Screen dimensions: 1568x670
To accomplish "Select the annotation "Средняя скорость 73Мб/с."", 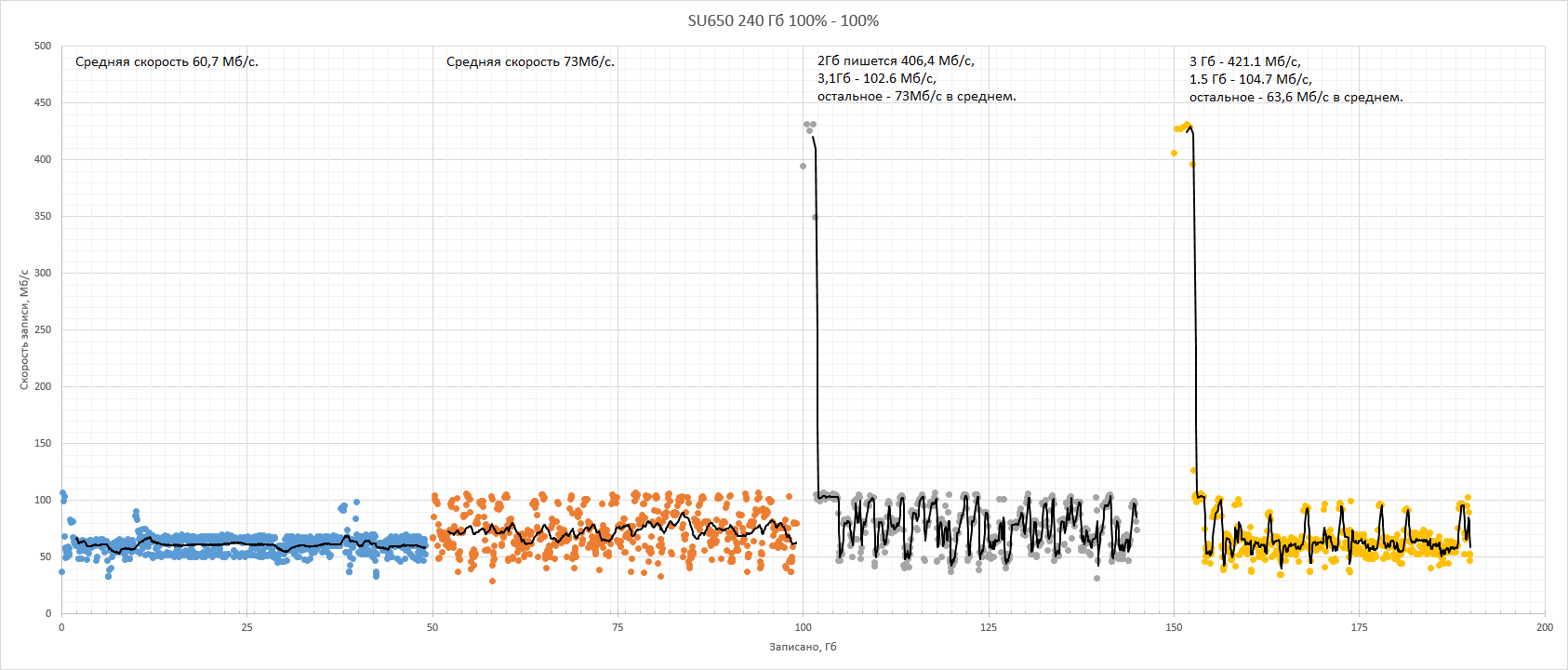I will [x=530, y=61].
